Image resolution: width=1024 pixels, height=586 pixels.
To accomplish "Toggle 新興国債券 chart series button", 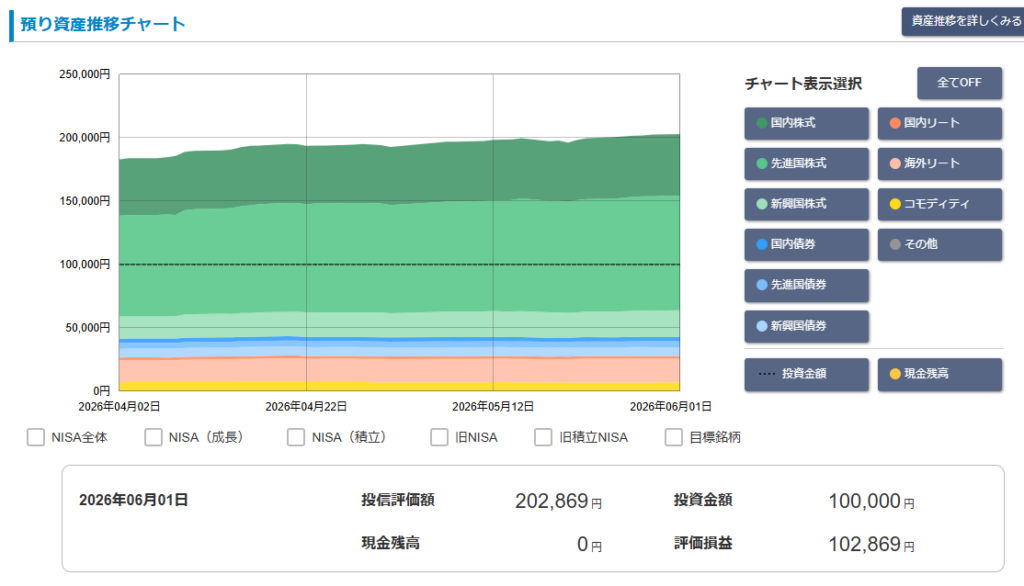I will pos(806,326).
